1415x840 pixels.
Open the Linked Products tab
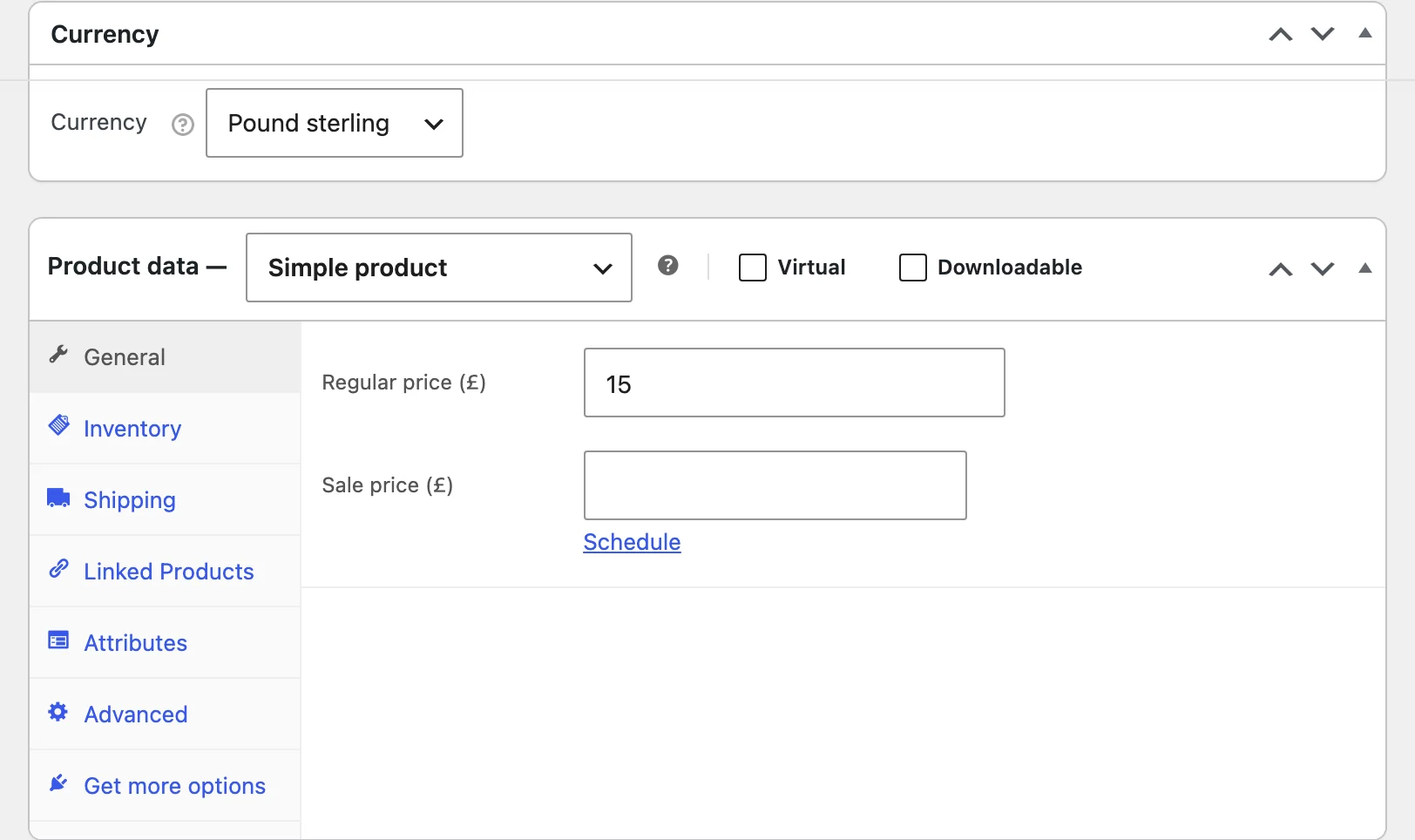tap(166, 572)
